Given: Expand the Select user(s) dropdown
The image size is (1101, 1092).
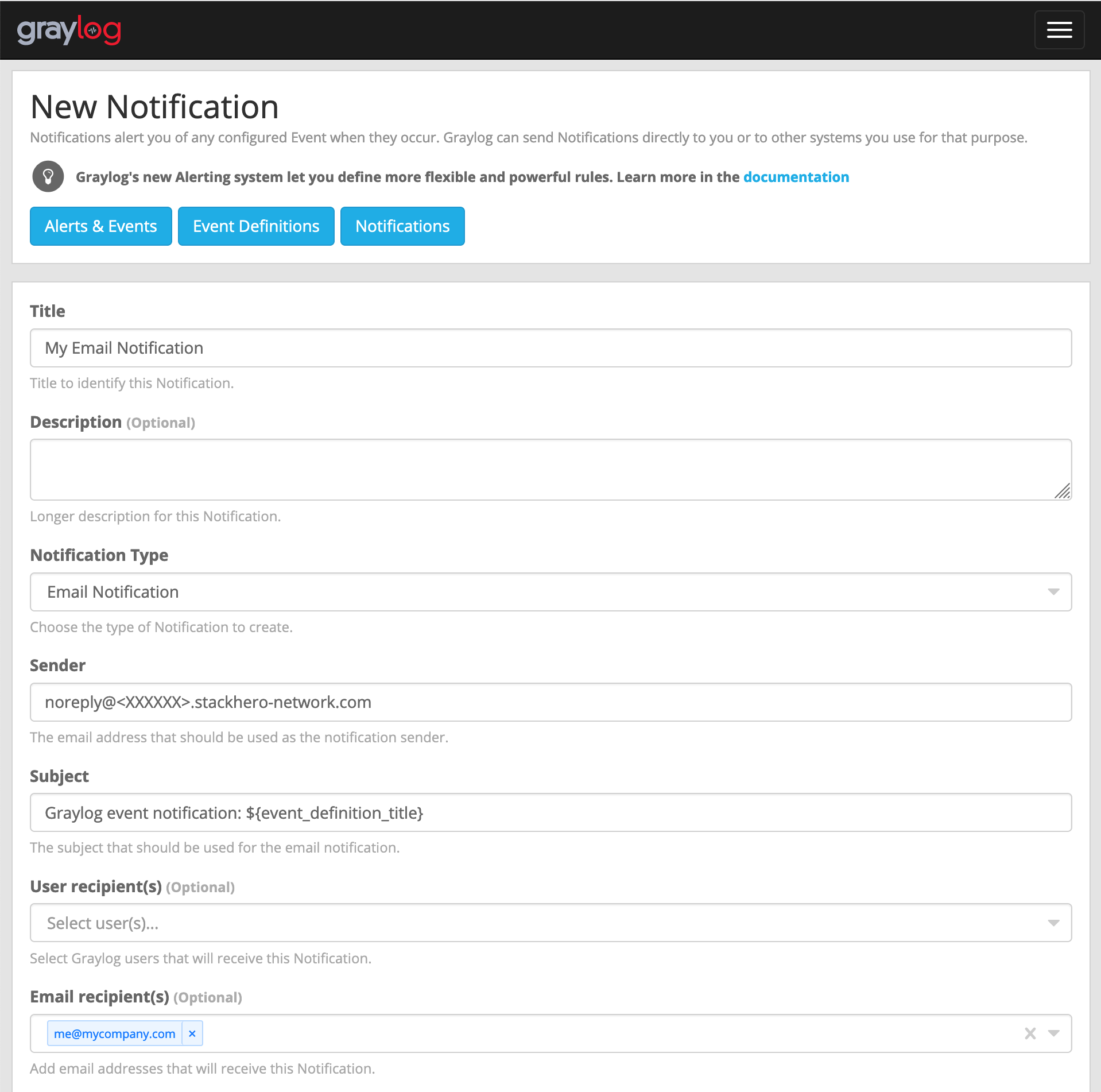Looking at the screenshot, I should click(x=1054, y=923).
